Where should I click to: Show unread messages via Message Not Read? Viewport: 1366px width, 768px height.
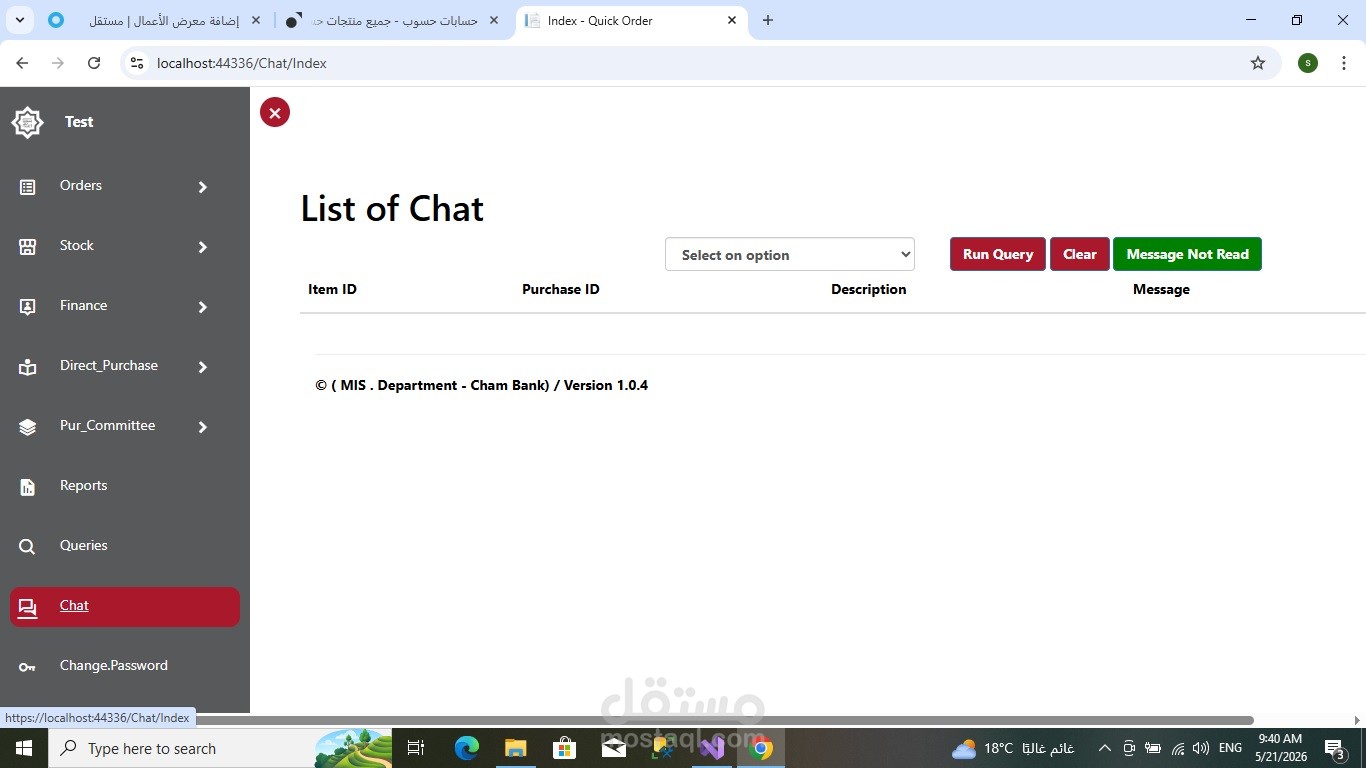click(1187, 254)
